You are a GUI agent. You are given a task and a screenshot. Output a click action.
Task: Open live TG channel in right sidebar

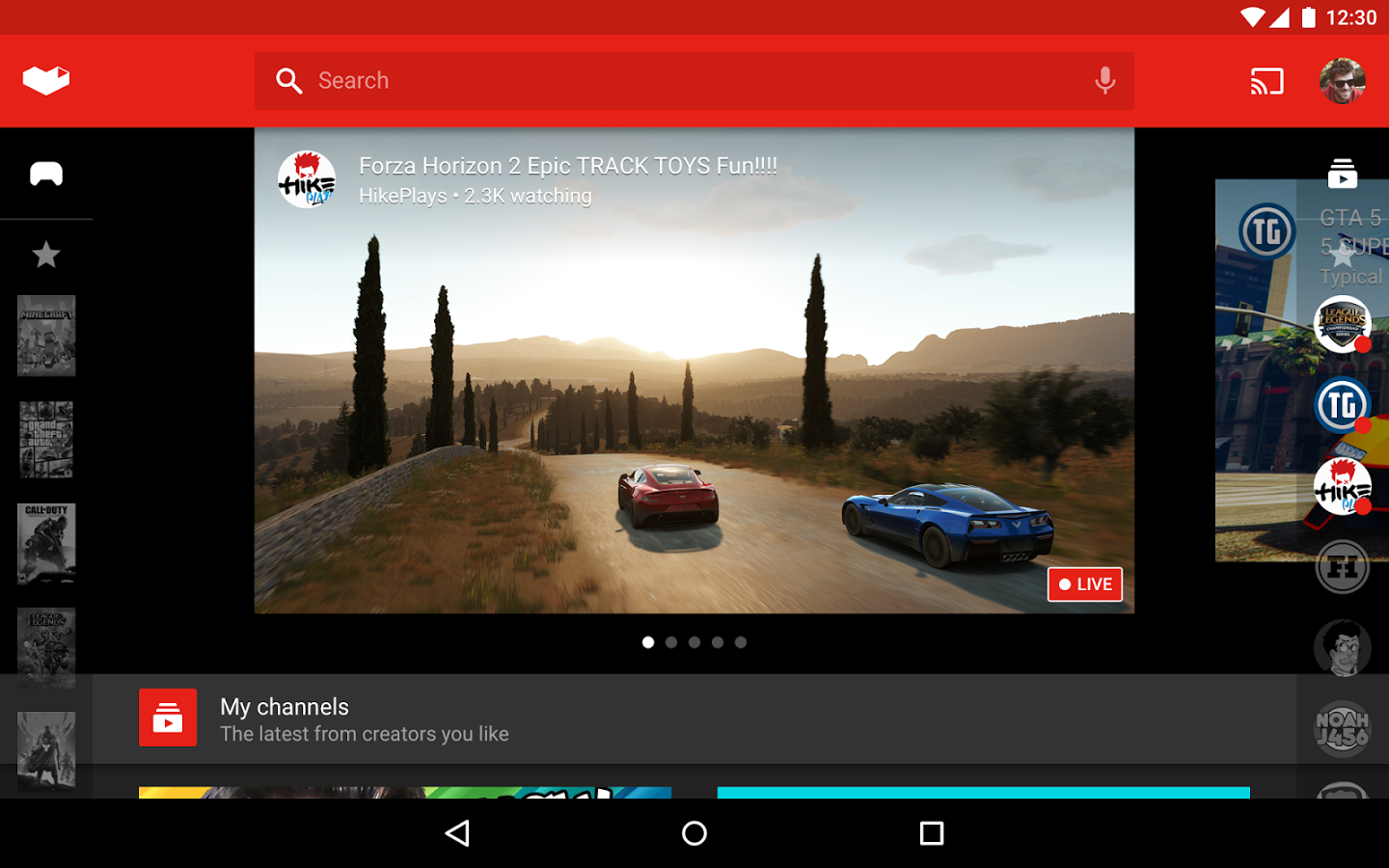click(x=1343, y=405)
